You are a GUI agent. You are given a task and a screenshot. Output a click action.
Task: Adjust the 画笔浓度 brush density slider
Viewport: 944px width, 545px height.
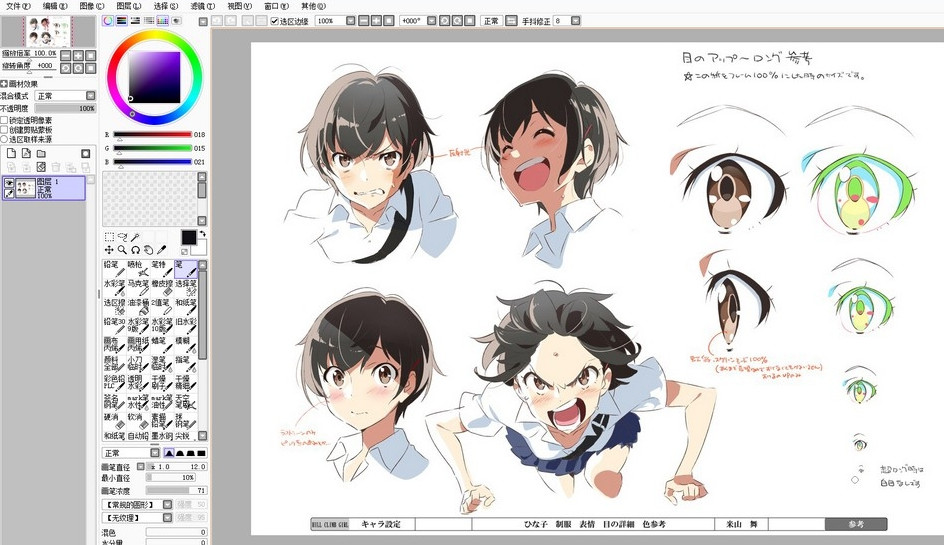(176, 491)
